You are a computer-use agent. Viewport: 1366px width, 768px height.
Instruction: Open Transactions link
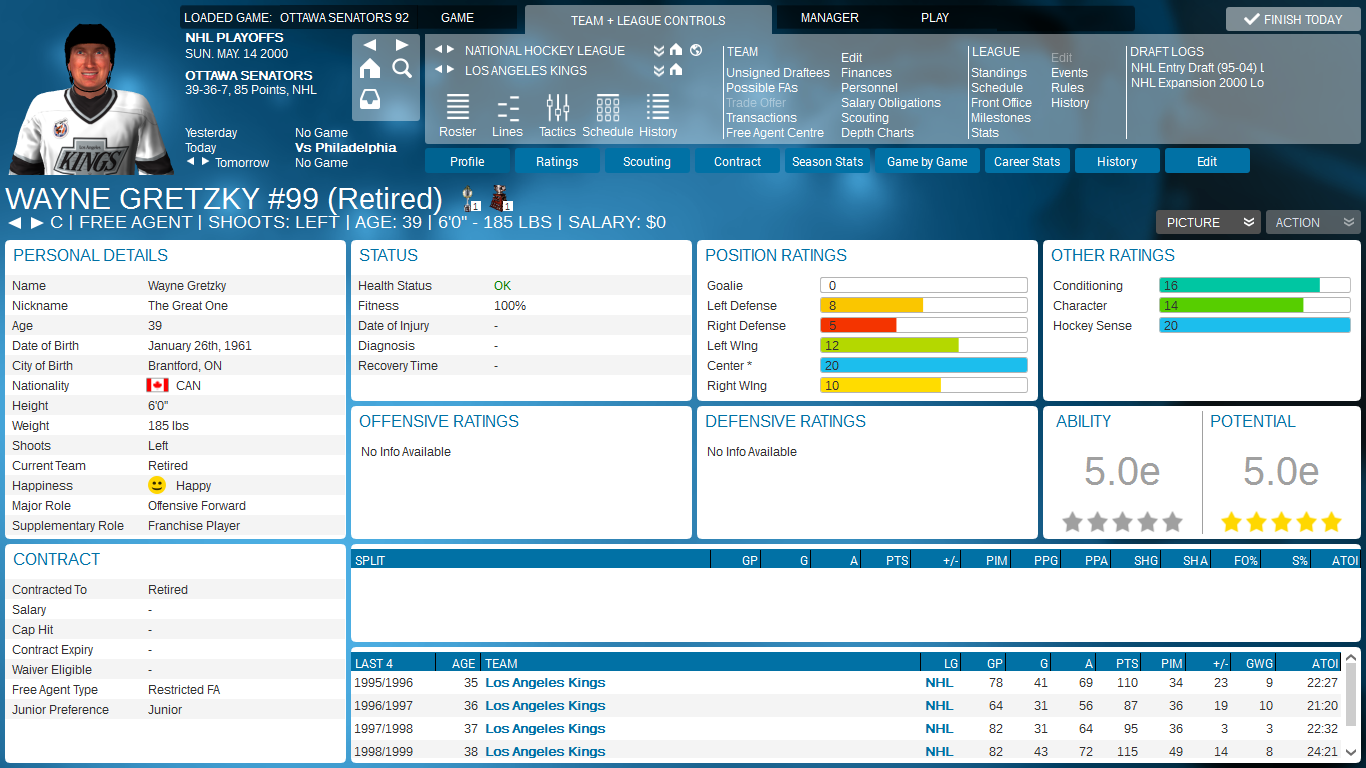pyautogui.click(x=761, y=118)
